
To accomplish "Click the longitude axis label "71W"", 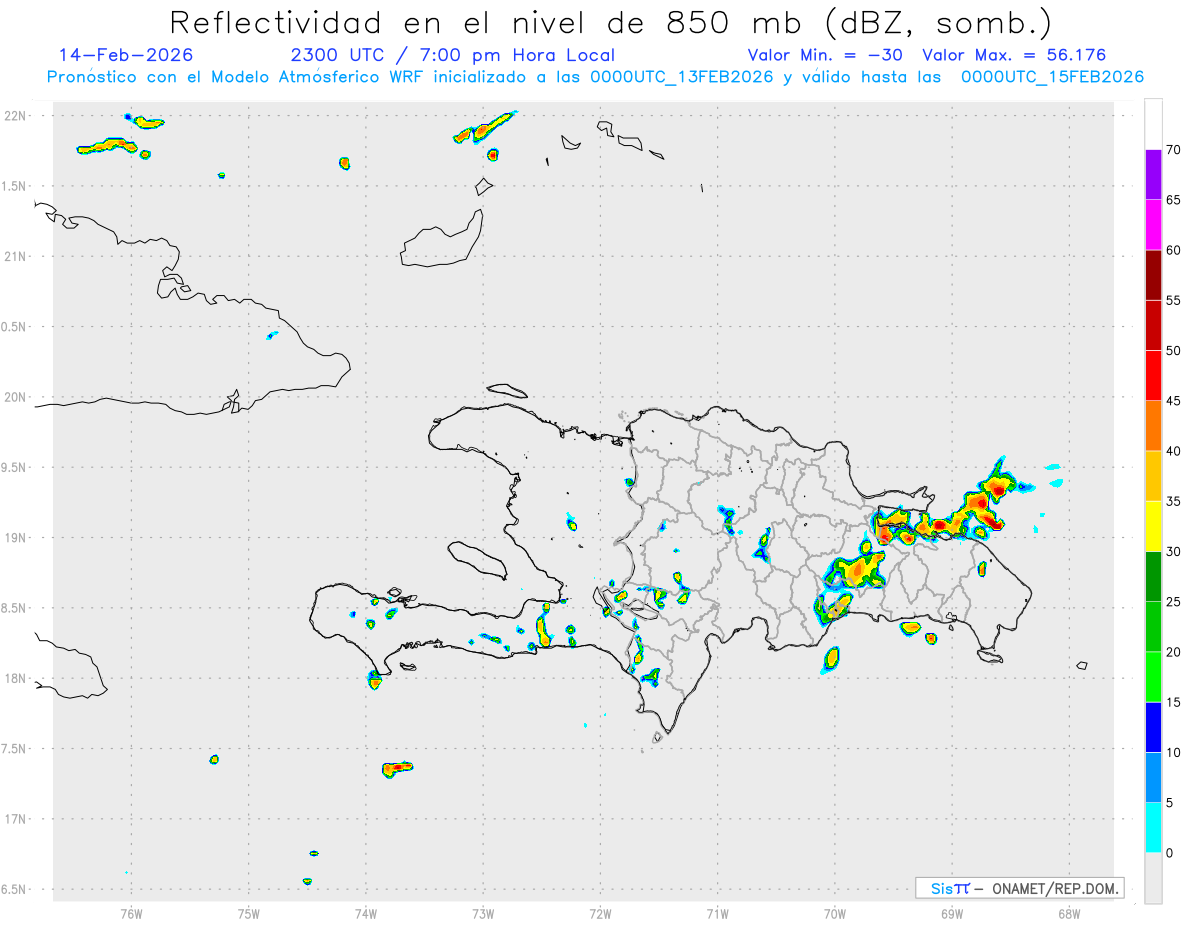I will pyautogui.click(x=717, y=913).
